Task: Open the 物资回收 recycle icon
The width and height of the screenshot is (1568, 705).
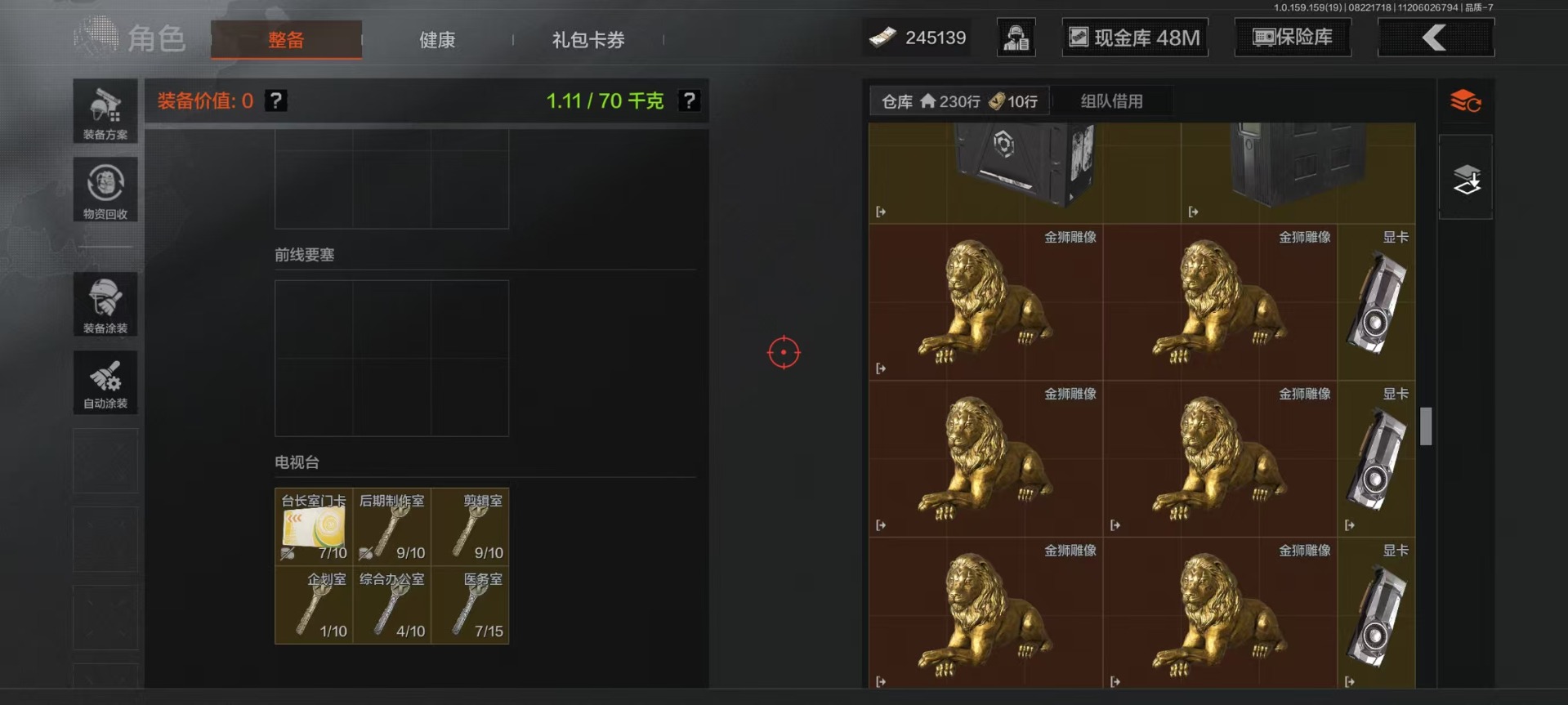Action: pyautogui.click(x=105, y=190)
